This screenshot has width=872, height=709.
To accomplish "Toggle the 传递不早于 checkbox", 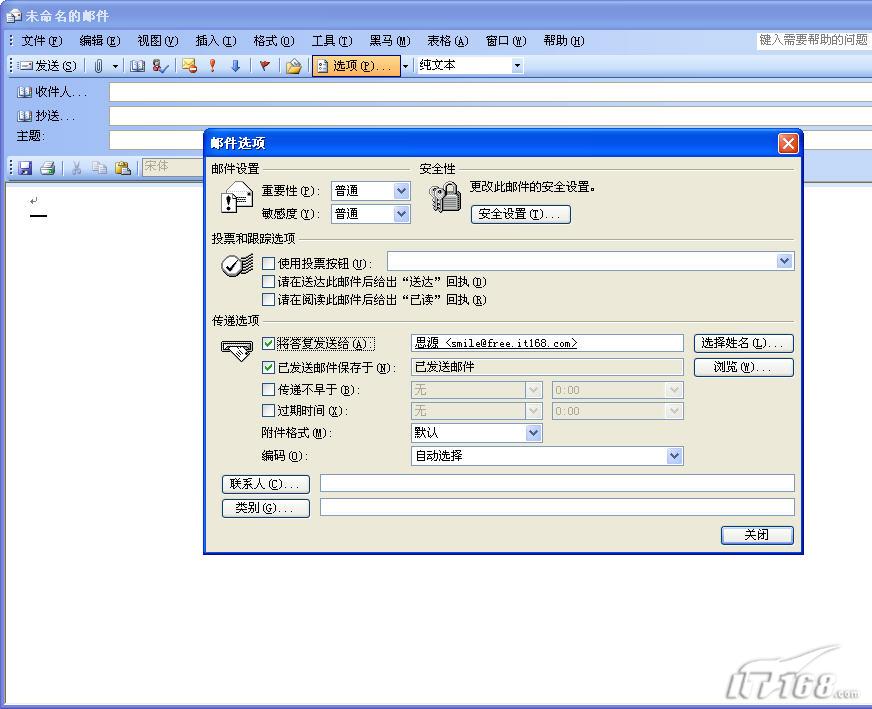I will pyautogui.click(x=268, y=390).
